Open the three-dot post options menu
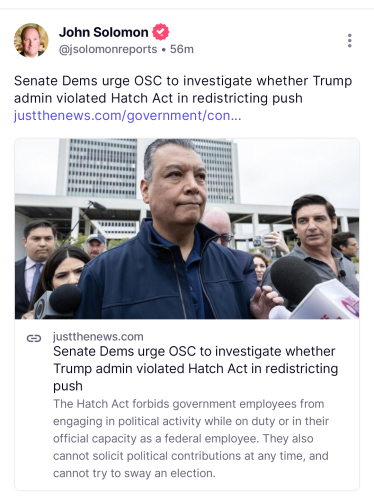 [x=349, y=41]
